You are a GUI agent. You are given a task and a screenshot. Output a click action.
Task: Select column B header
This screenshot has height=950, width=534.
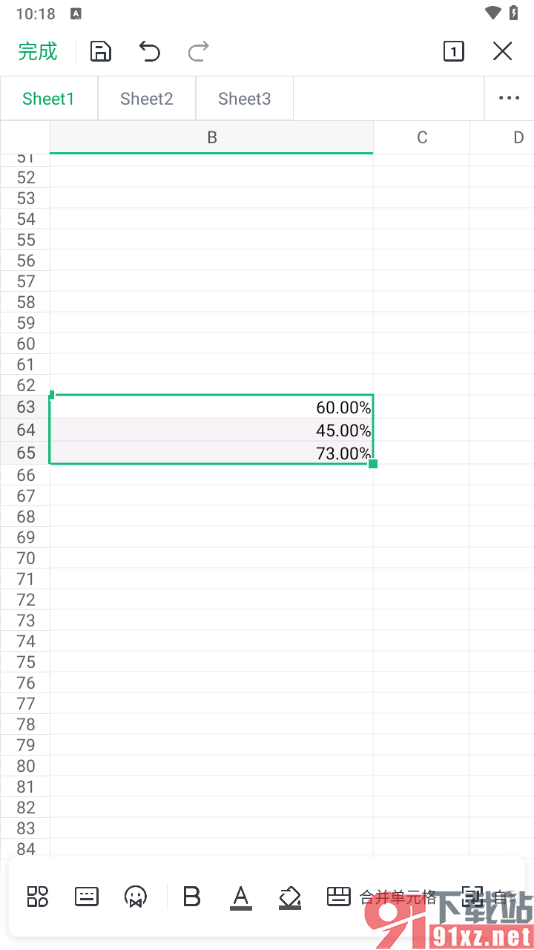(x=212, y=138)
